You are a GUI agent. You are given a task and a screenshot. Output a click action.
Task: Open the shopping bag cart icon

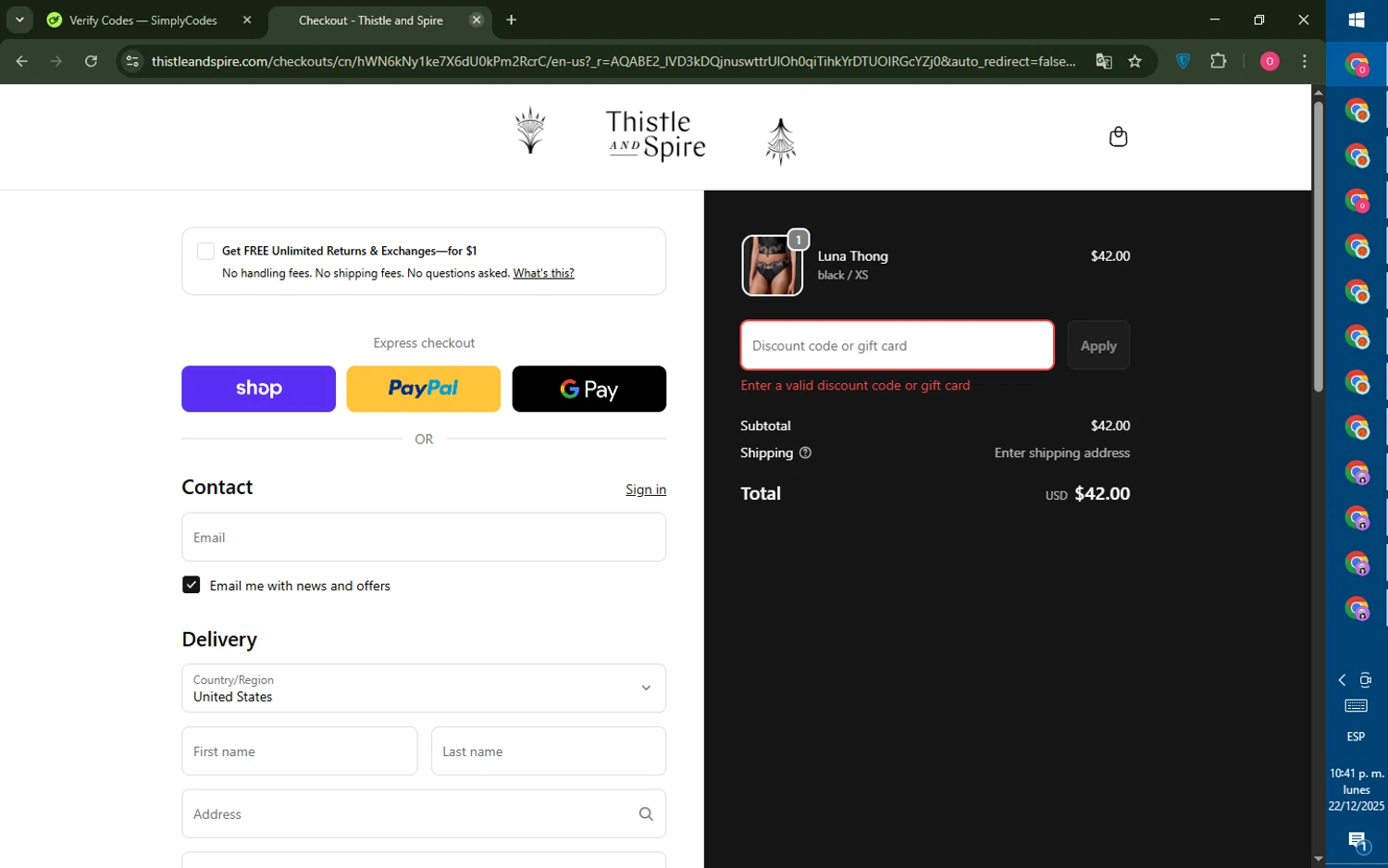(x=1118, y=137)
